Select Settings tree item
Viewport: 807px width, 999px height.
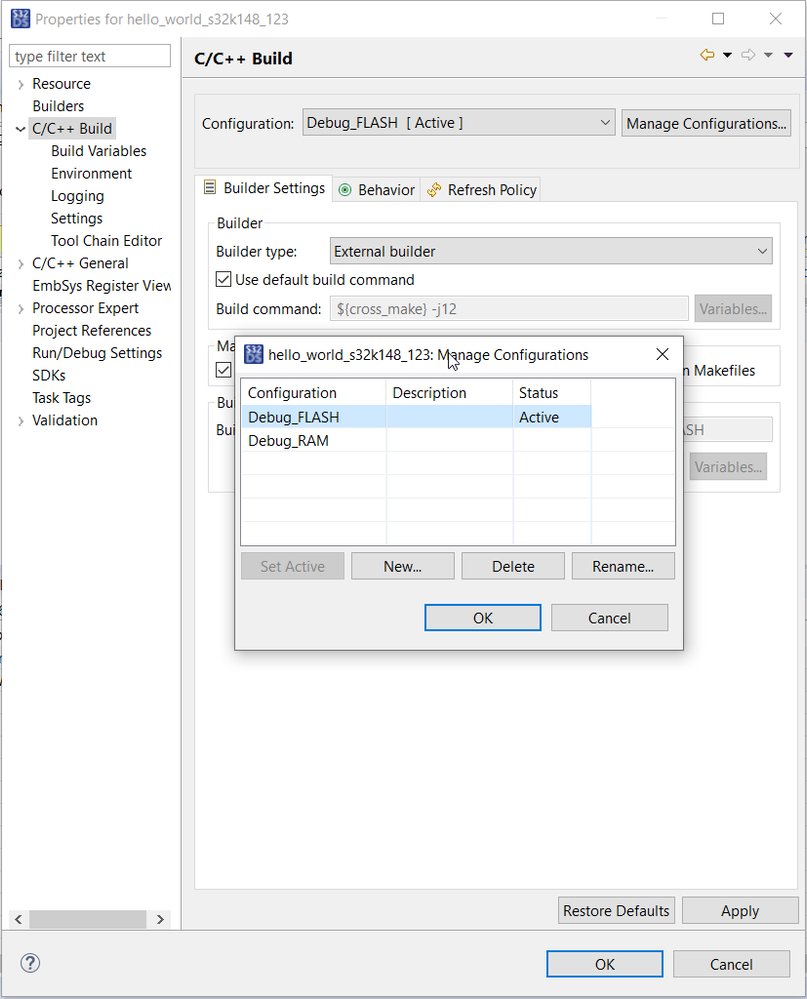76,219
